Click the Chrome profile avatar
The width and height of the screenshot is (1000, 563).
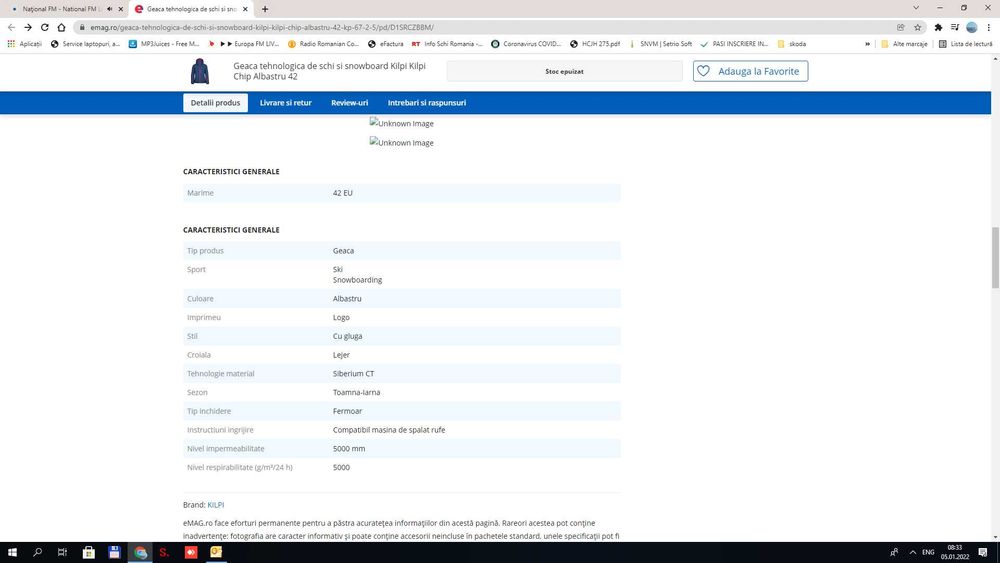[x=972, y=27]
